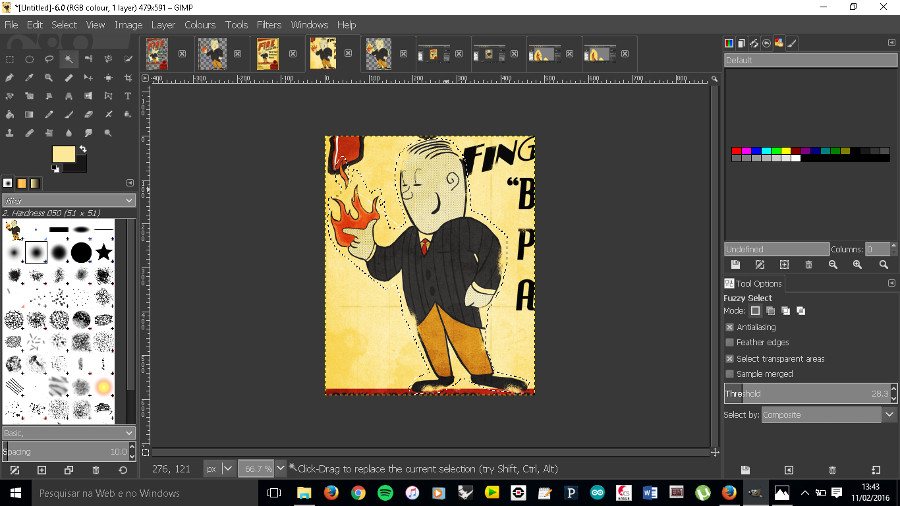Set selection mode to intersect with selection
The width and height of the screenshot is (900, 506).
pos(801,311)
